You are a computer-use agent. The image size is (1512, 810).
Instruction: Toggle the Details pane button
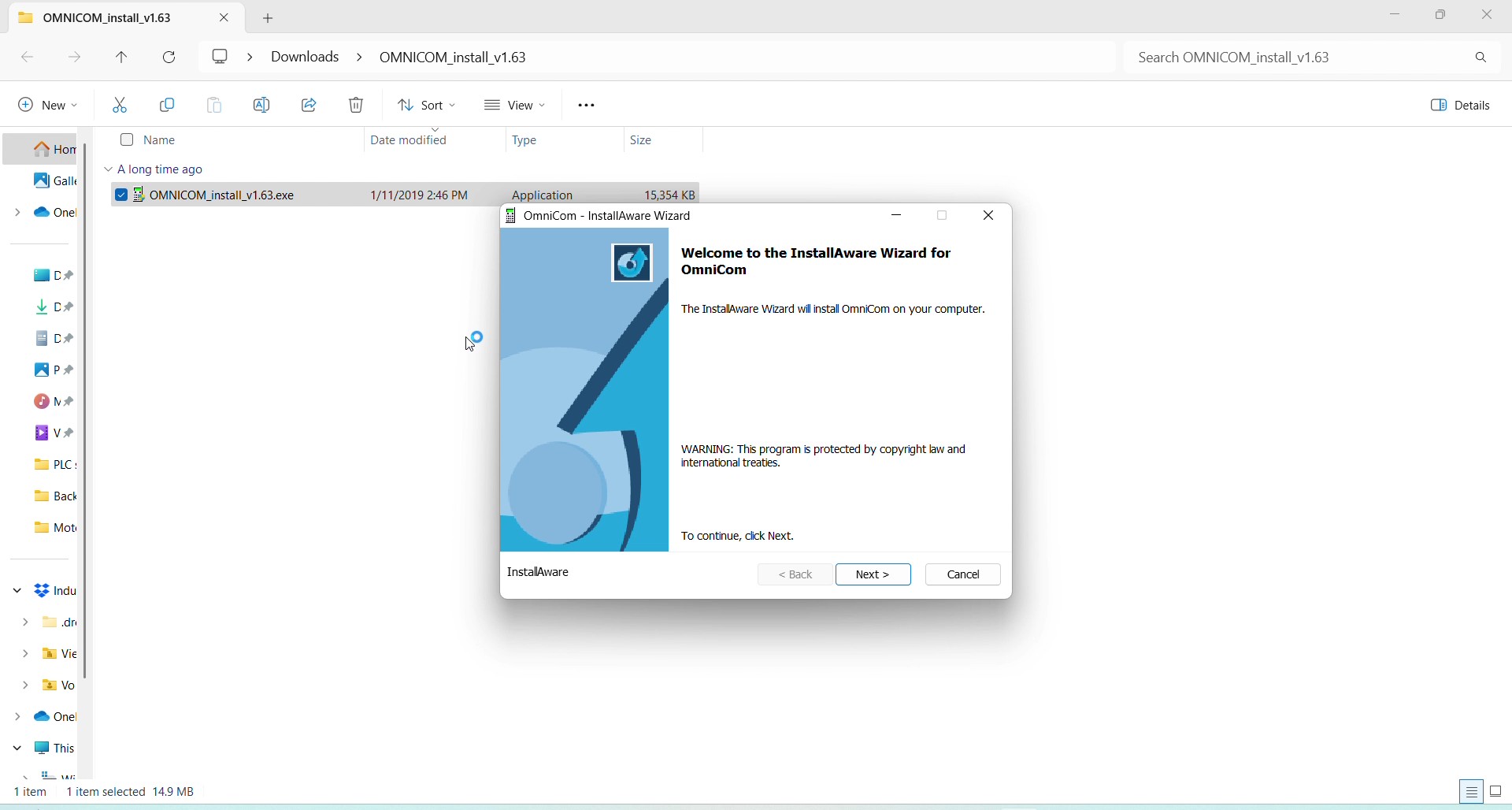pos(1461,106)
